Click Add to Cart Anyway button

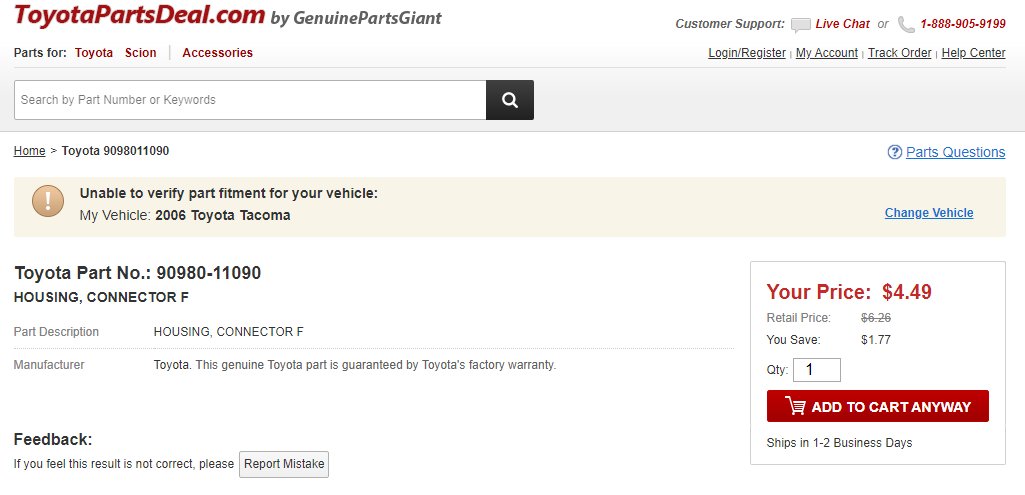click(x=877, y=406)
